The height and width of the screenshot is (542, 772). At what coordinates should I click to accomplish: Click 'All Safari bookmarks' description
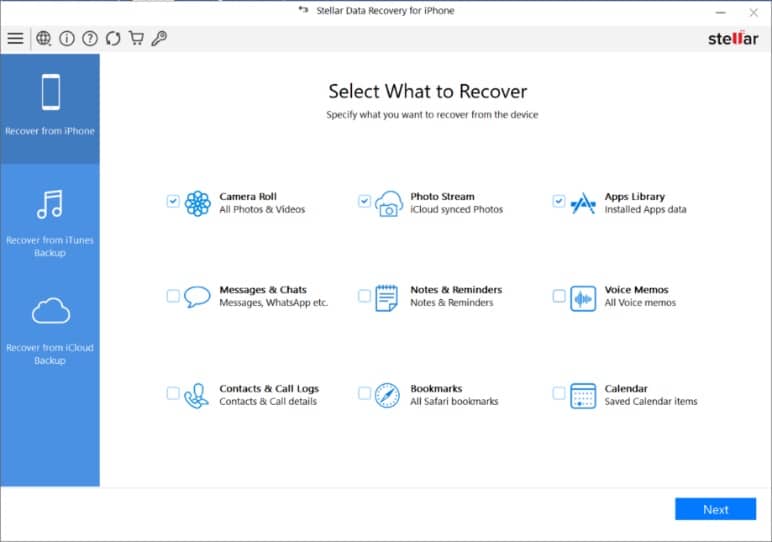[x=454, y=402]
